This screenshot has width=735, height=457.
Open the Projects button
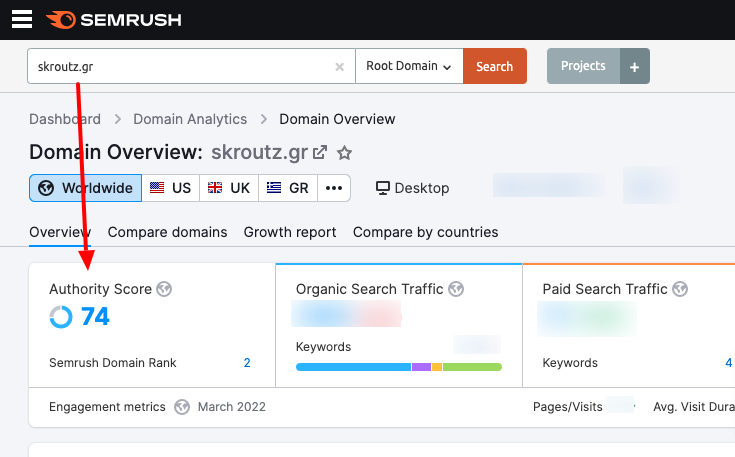click(x=583, y=66)
